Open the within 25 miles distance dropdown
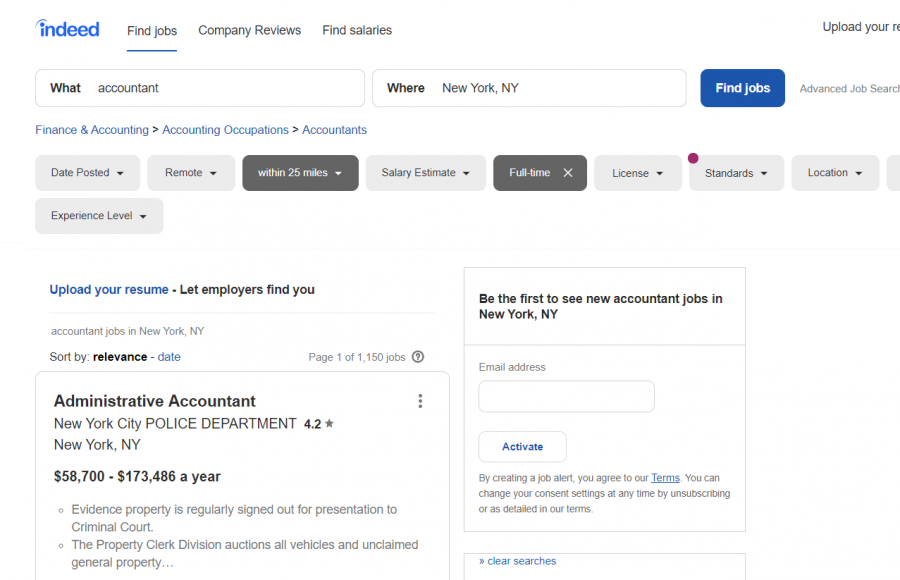This screenshot has width=900, height=580. pyautogui.click(x=300, y=172)
